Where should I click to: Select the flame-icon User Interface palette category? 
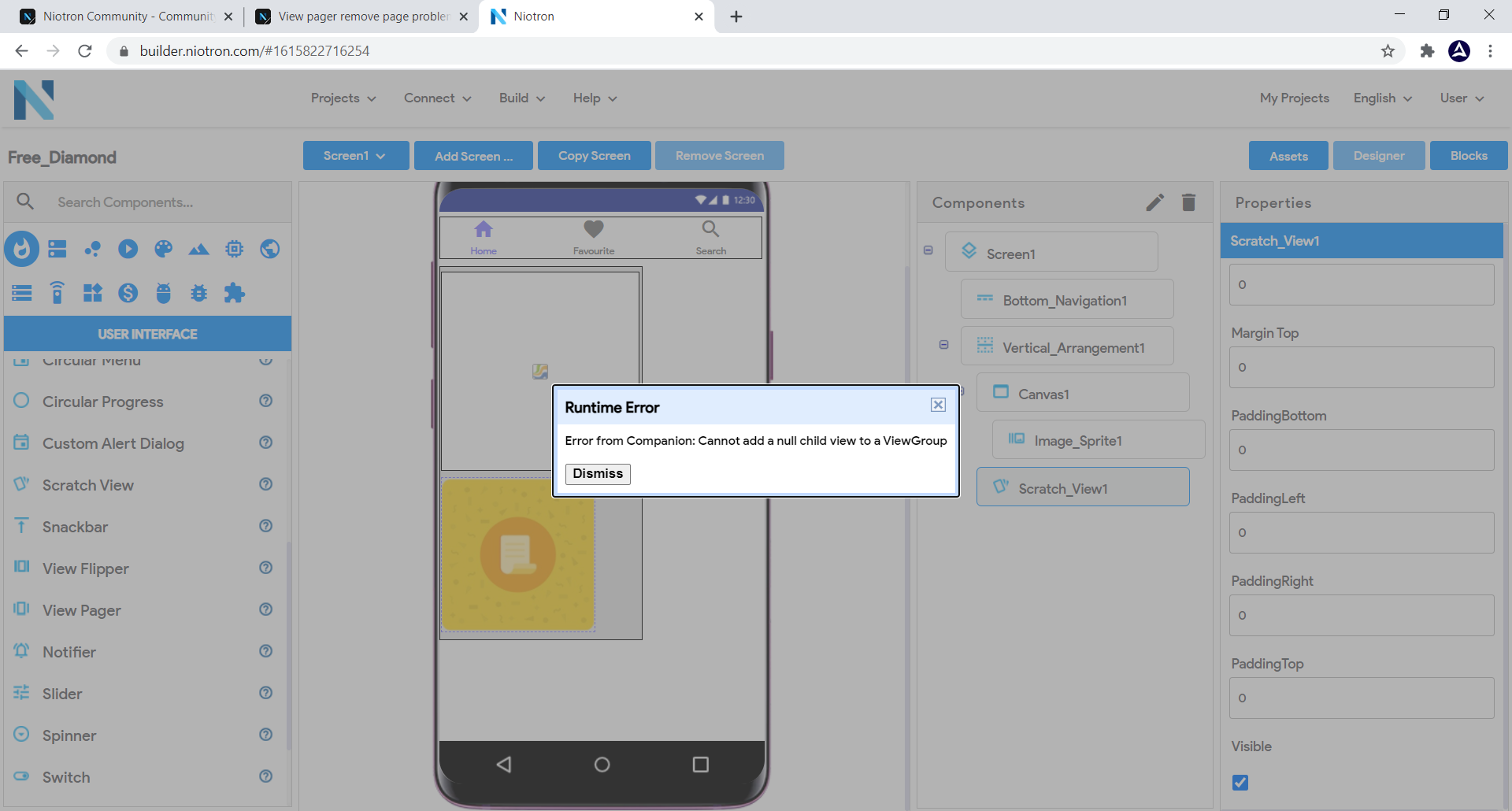[x=22, y=249]
